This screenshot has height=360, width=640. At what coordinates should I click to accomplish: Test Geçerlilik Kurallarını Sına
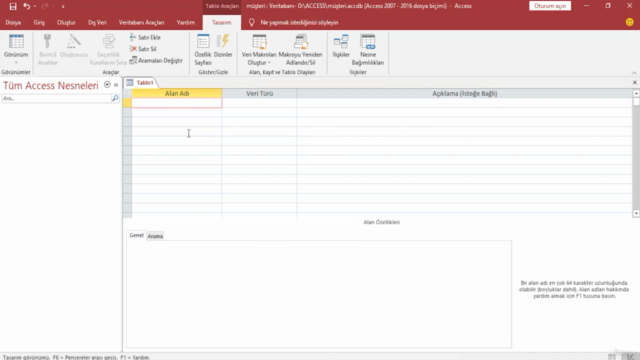(108, 50)
